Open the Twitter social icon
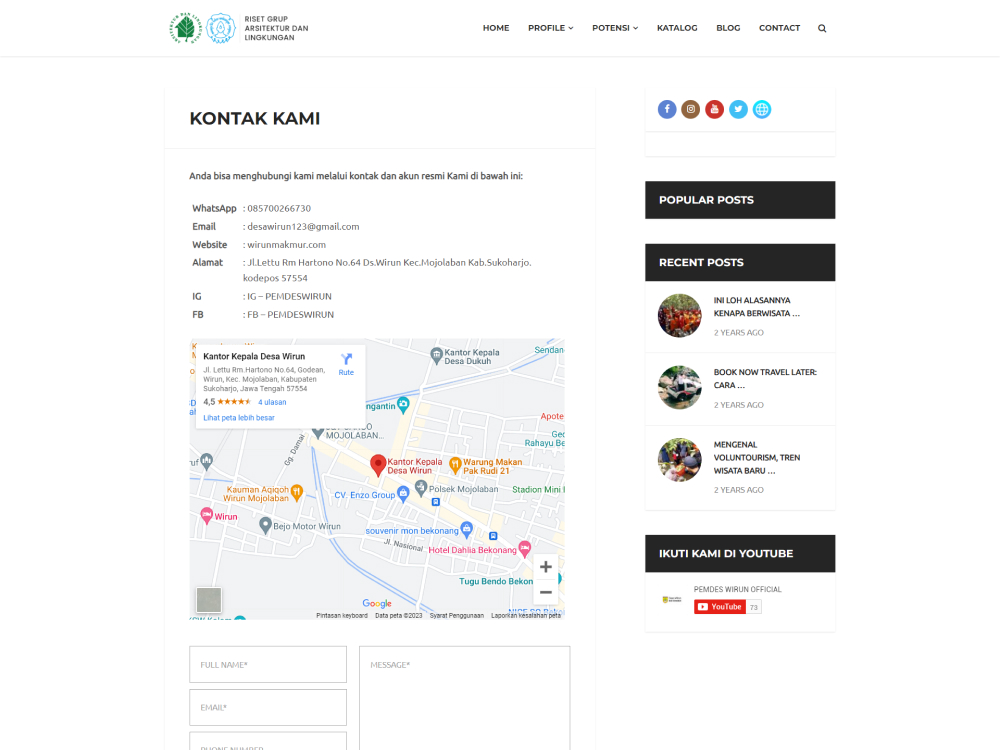 tap(738, 109)
